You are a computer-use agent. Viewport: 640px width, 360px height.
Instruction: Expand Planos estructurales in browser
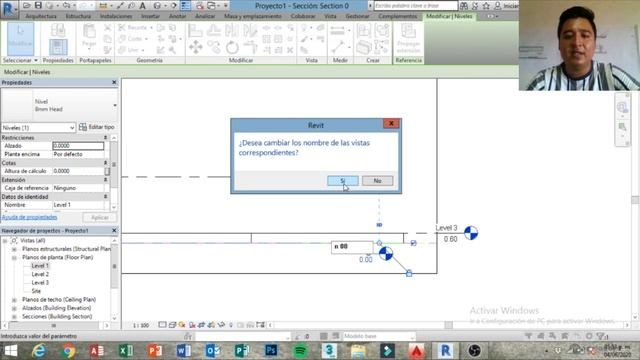14,249
